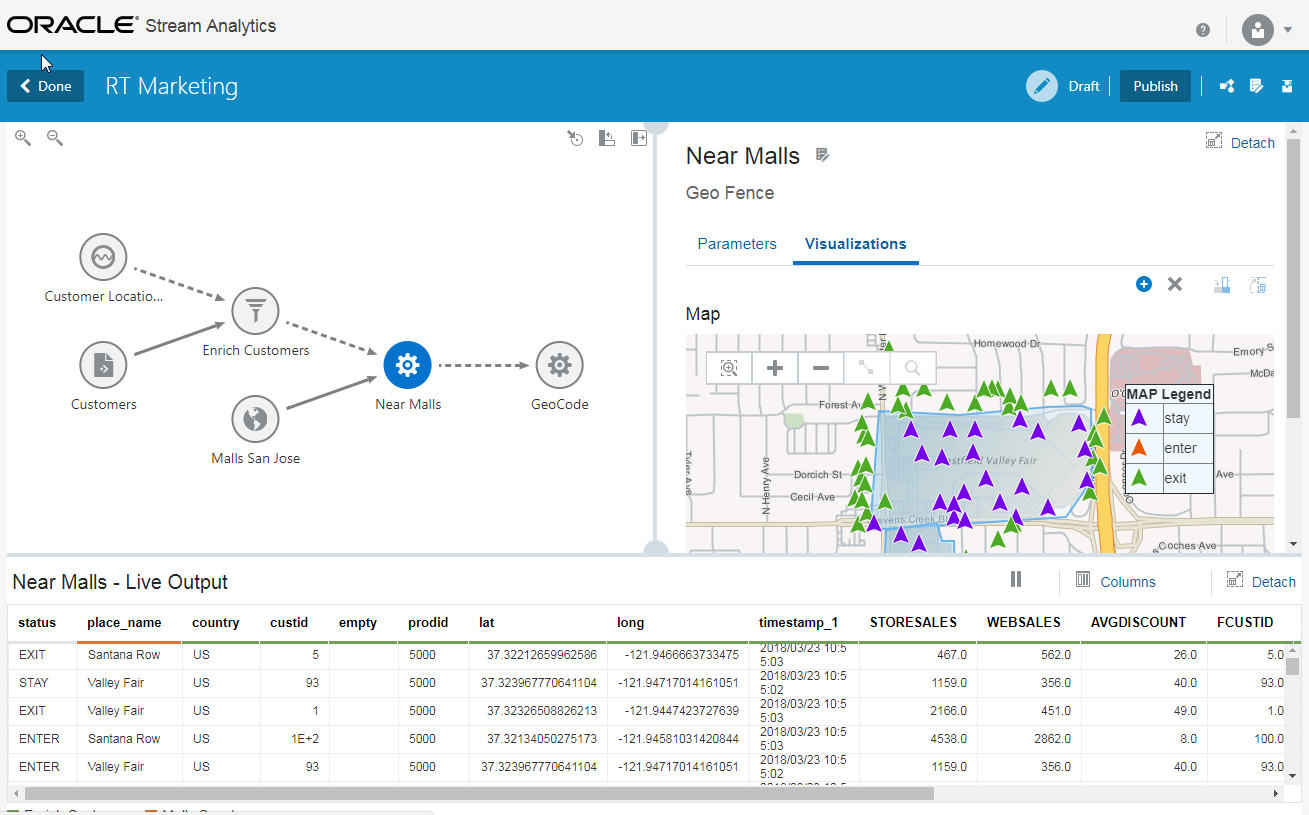This screenshot has height=815, width=1309.
Task: Click the Publish button
Action: pos(1155,86)
